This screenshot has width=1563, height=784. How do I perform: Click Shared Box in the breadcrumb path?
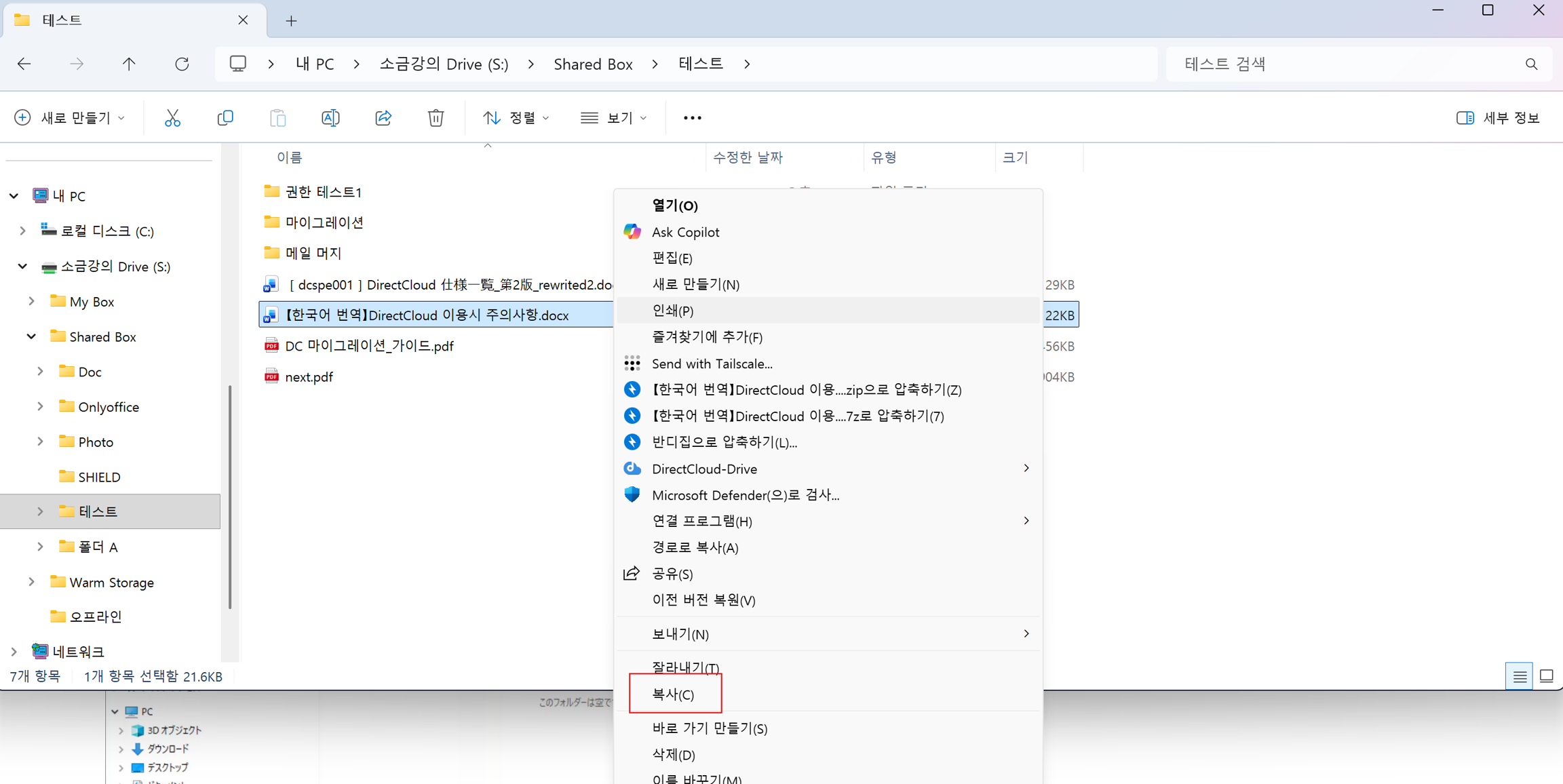tap(592, 64)
